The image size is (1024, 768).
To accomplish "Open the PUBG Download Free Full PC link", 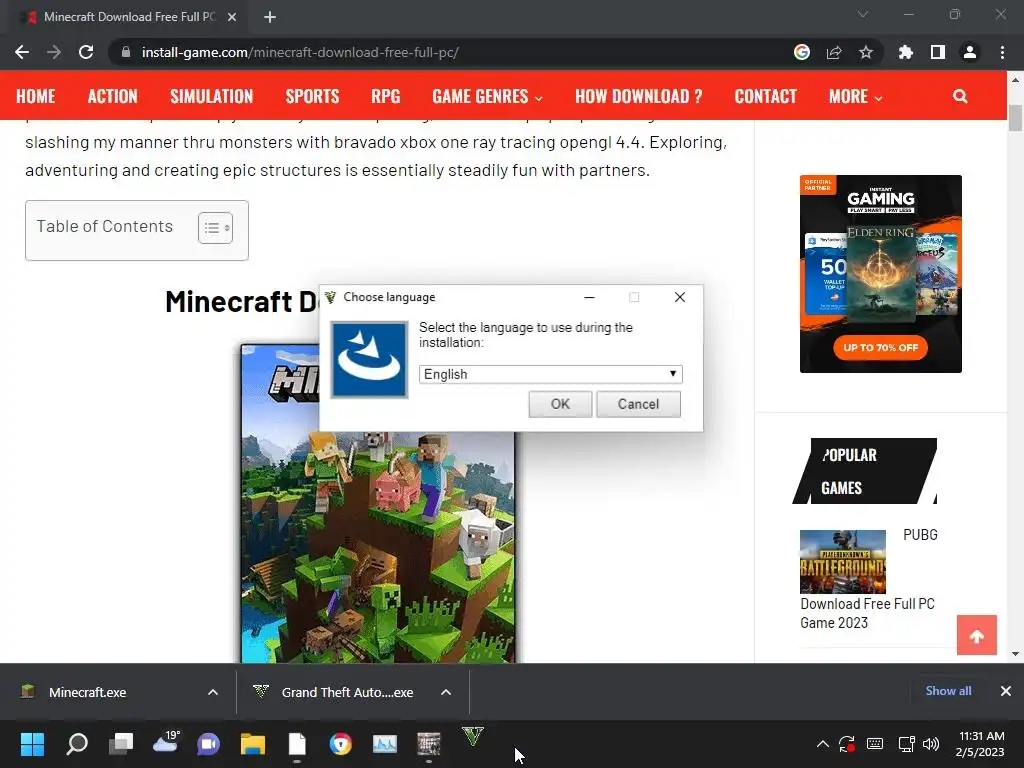I will pos(867,613).
